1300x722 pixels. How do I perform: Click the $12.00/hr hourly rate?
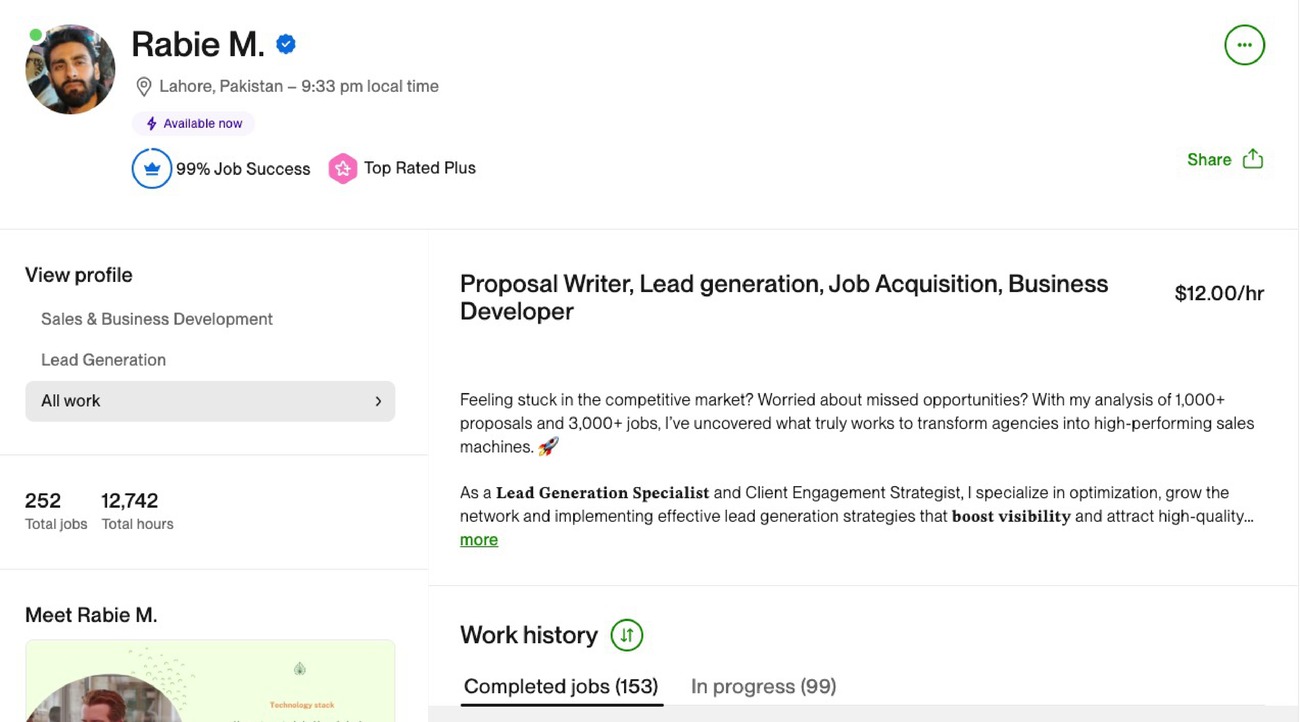coord(1219,293)
